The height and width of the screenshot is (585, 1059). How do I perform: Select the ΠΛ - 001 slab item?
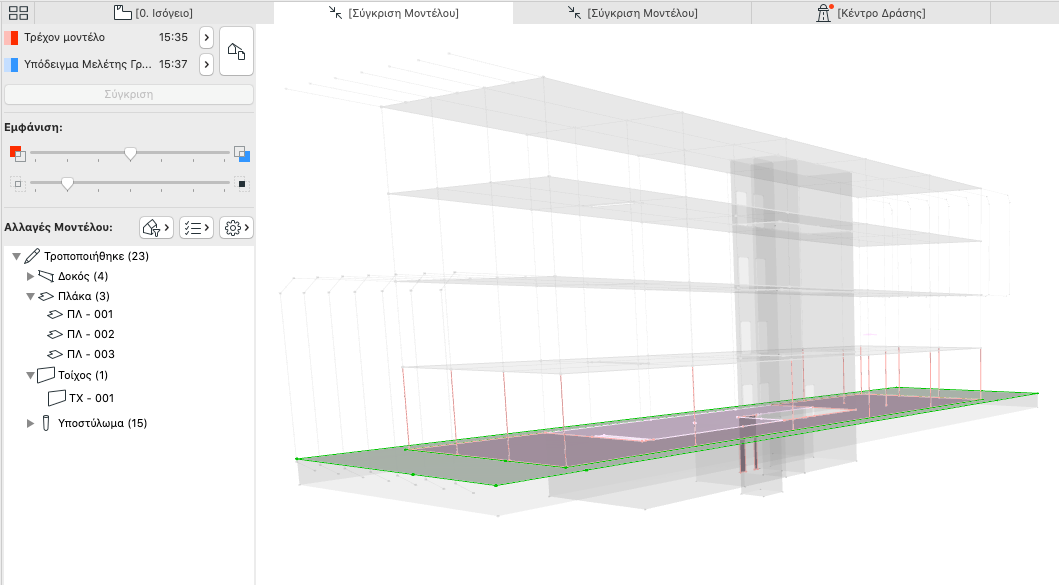pos(90,314)
